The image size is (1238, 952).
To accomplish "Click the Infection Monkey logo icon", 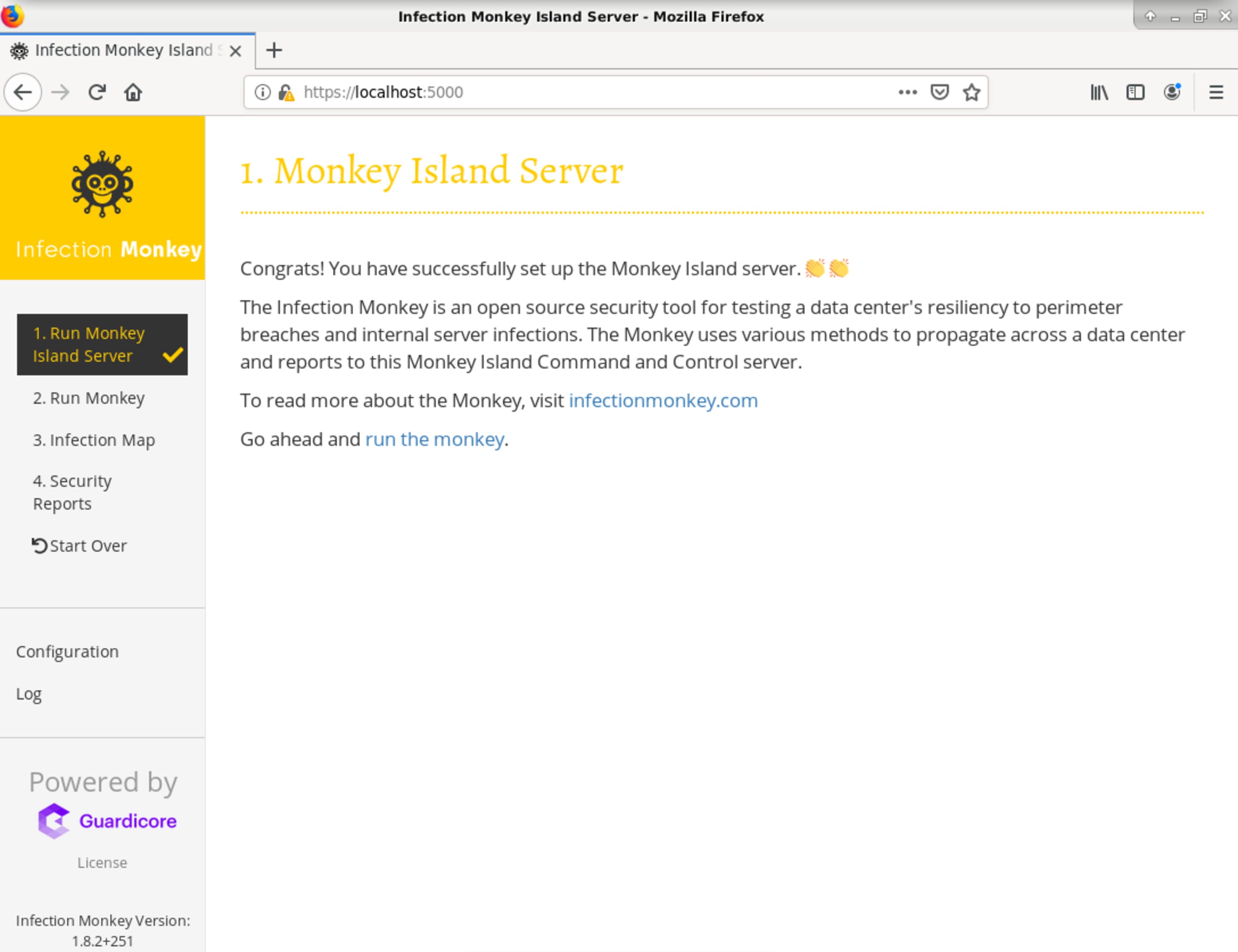I will (x=102, y=184).
